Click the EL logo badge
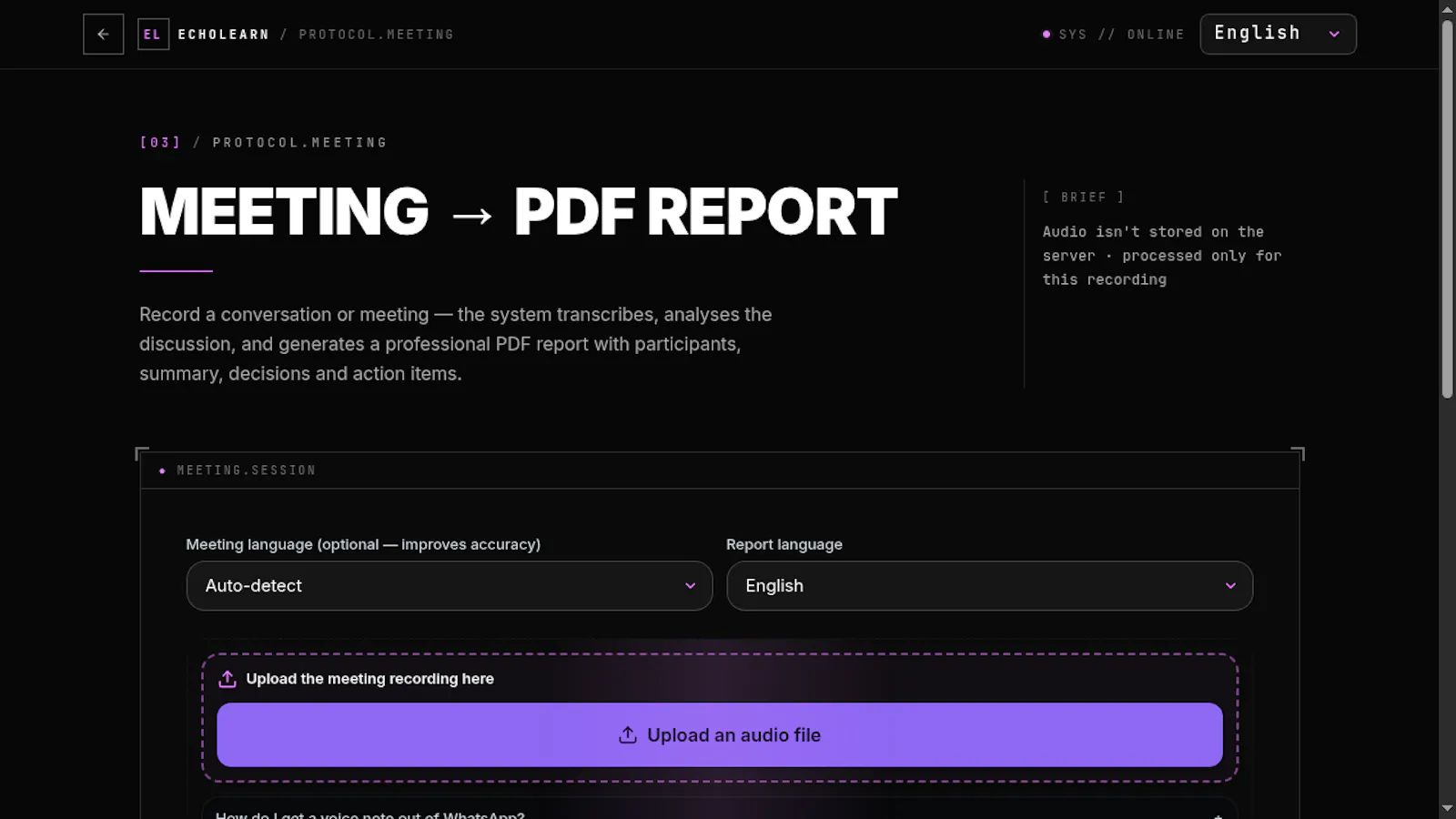1456x819 pixels. (x=153, y=35)
